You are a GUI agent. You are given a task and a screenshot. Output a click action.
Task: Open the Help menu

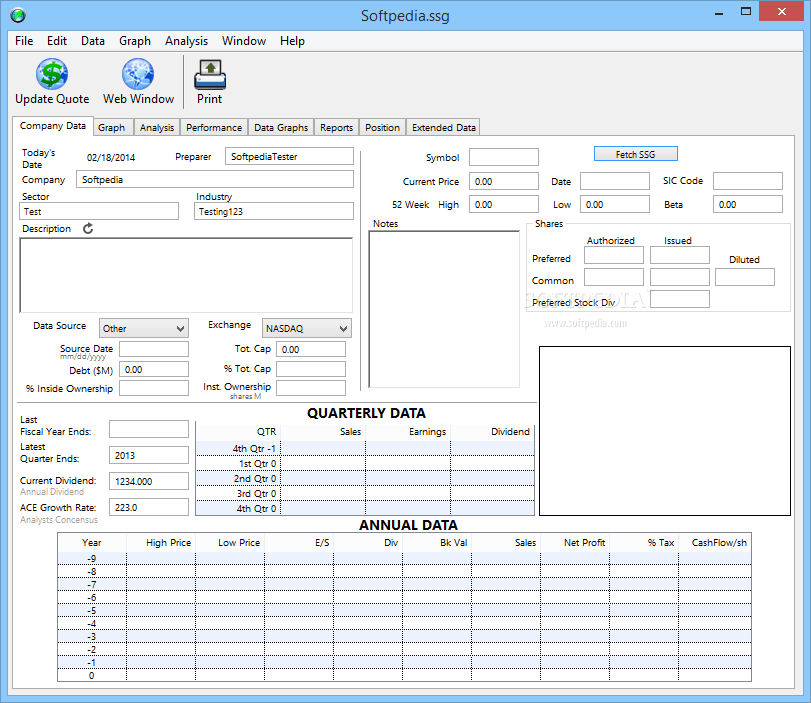tap(292, 41)
